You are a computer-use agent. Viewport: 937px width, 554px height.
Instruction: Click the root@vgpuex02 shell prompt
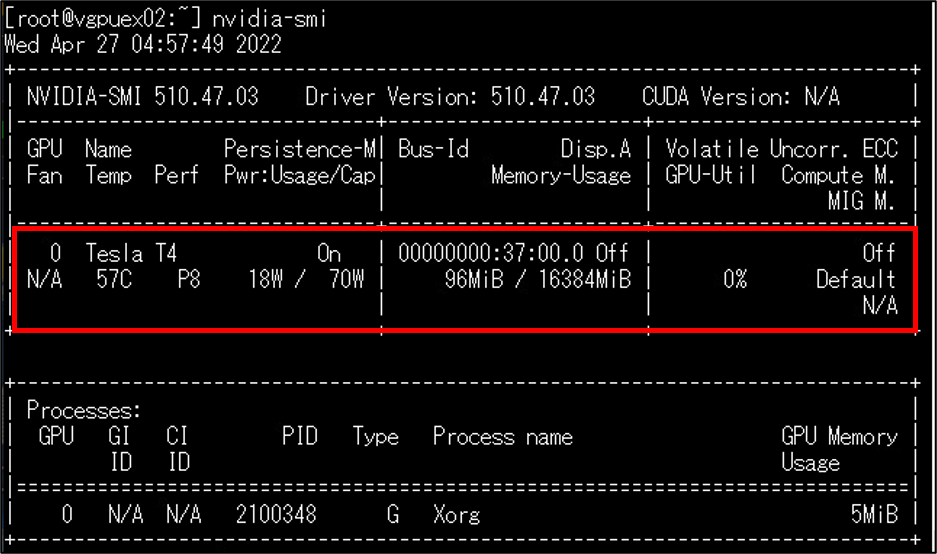point(105,18)
